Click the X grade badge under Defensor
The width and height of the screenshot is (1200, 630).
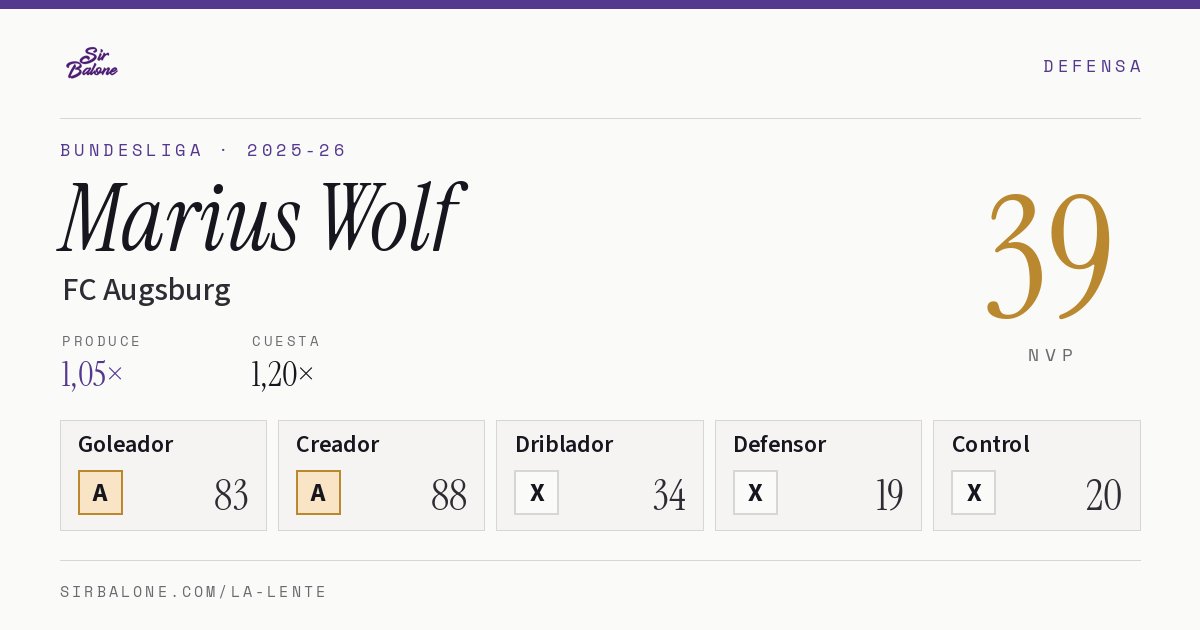pos(755,492)
